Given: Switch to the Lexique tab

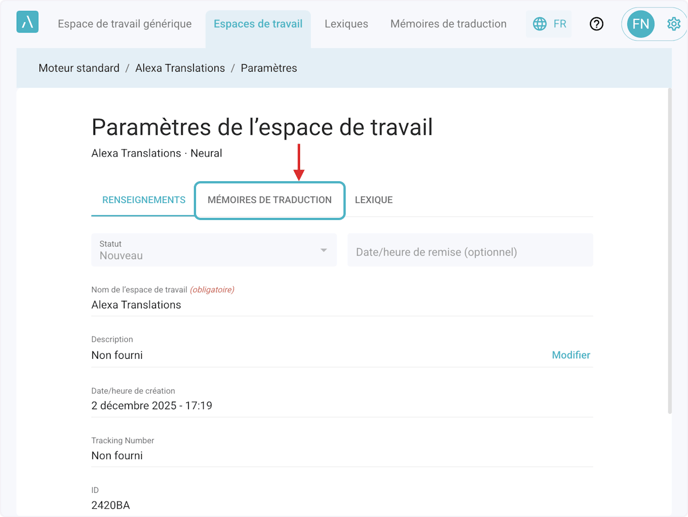Looking at the screenshot, I should (x=373, y=200).
